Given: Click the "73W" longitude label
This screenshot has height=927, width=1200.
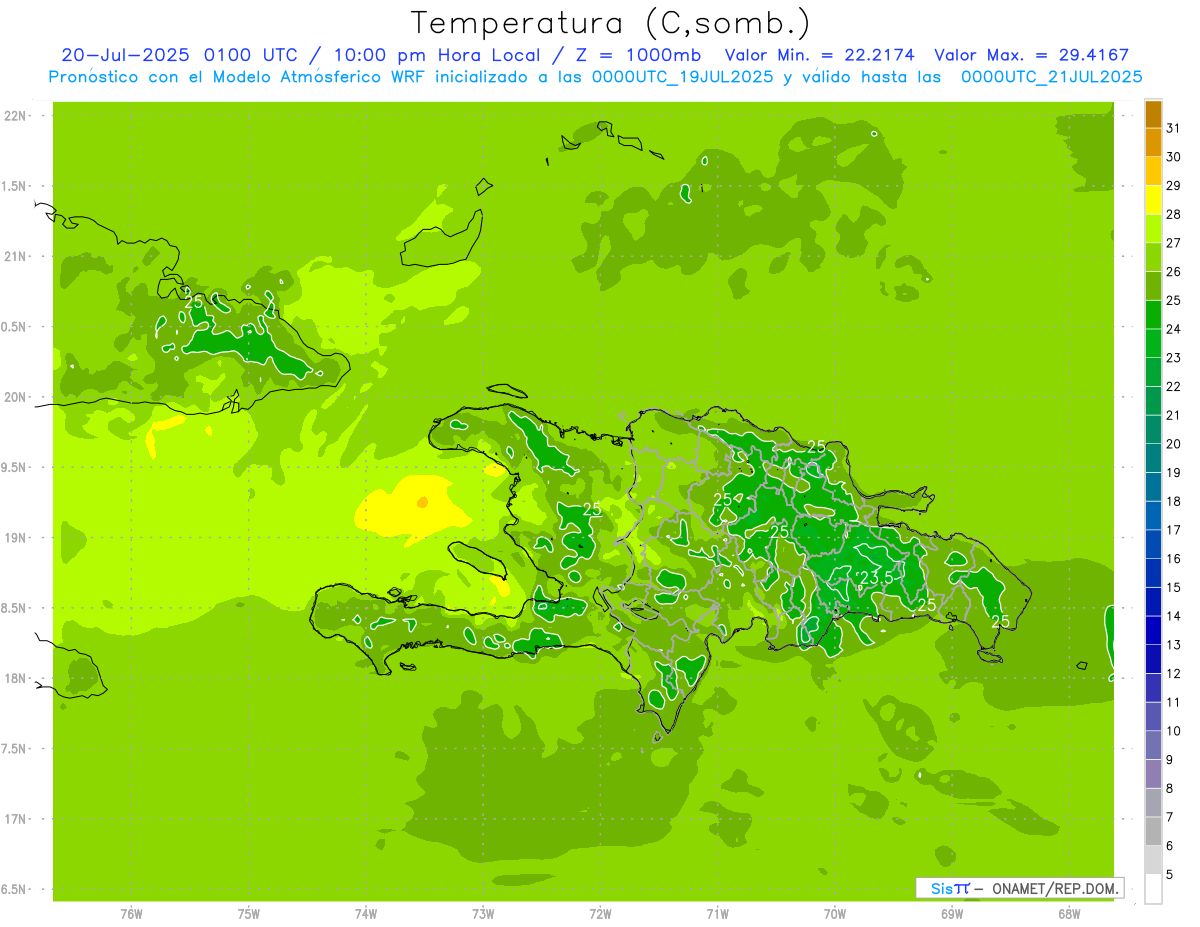Looking at the screenshot, I should [x=483, y=913].
